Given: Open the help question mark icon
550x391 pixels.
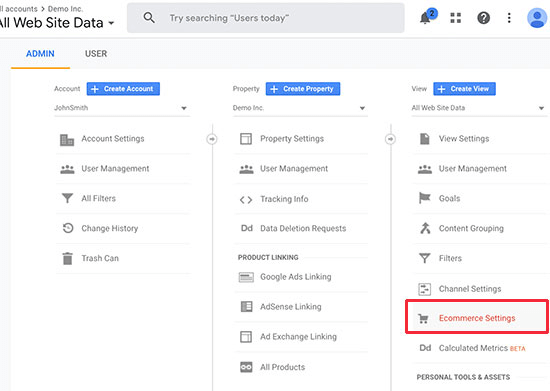Looking at the screenshot, I should (x=483, y=18).
